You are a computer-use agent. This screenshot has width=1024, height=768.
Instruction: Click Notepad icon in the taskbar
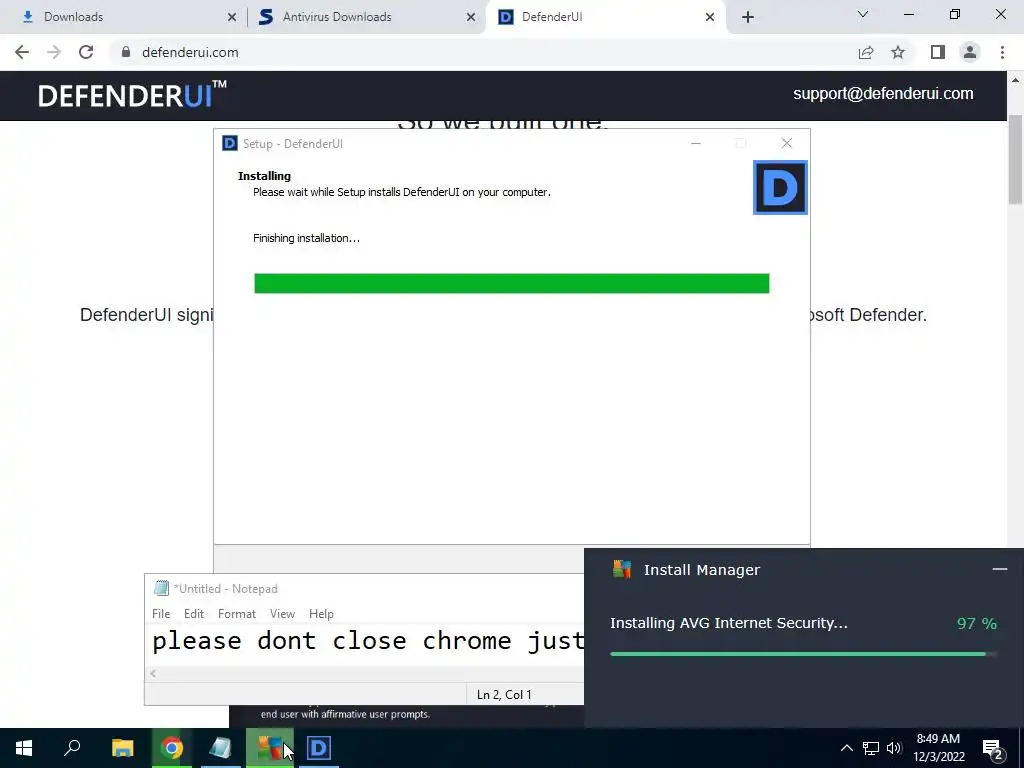click(x=221, y=748)
